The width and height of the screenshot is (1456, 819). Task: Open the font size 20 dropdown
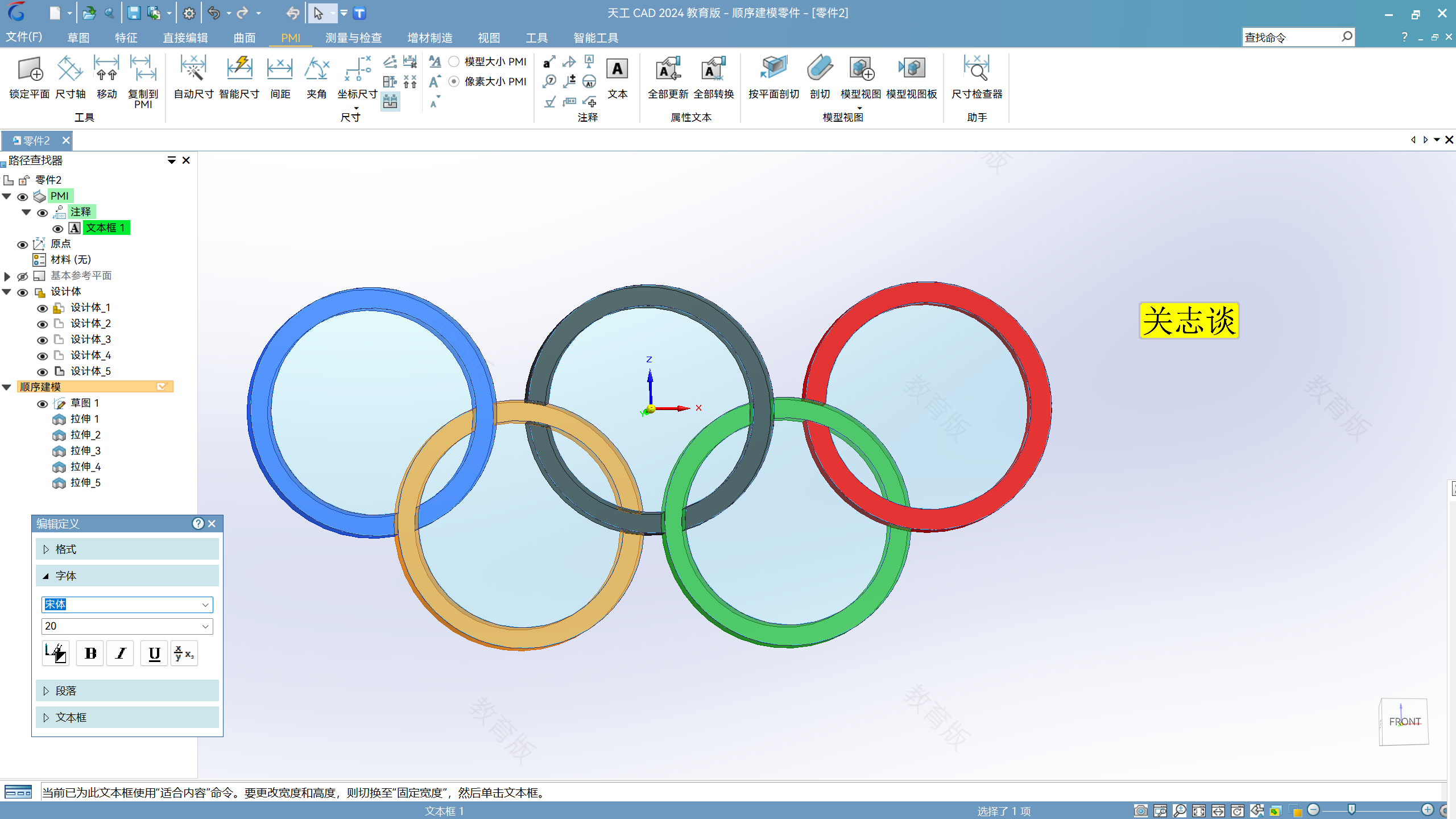coord(205,626)
